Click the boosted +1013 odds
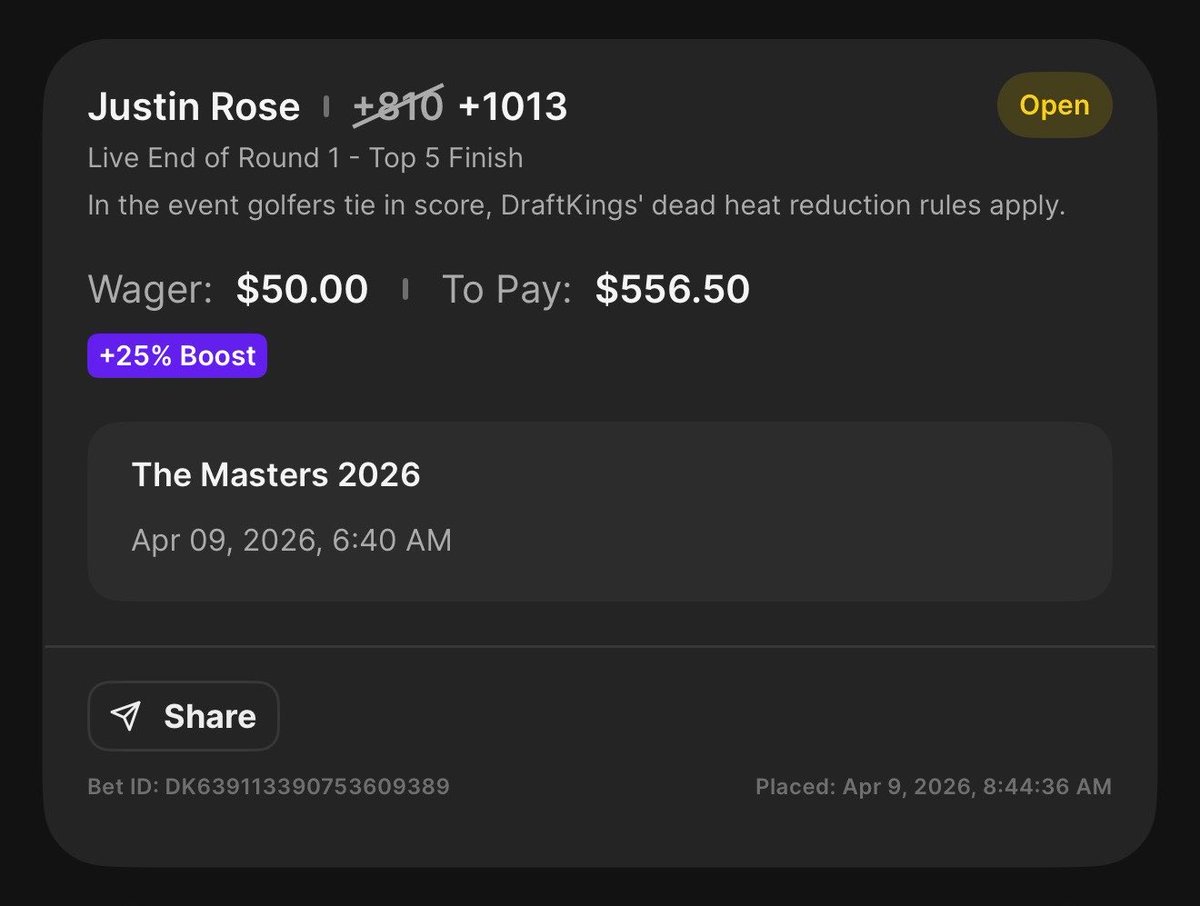1200x906 pixels. coord(513,107)
